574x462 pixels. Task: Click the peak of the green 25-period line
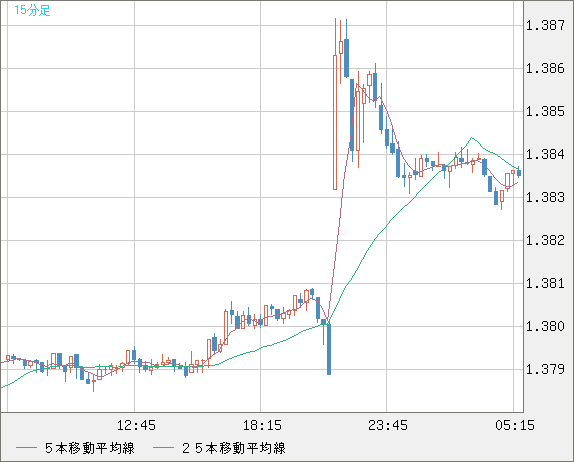[472, 138]
